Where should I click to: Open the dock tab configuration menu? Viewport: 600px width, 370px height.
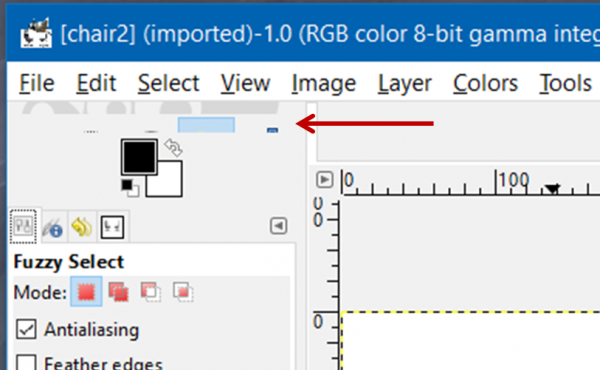(278, 226)
